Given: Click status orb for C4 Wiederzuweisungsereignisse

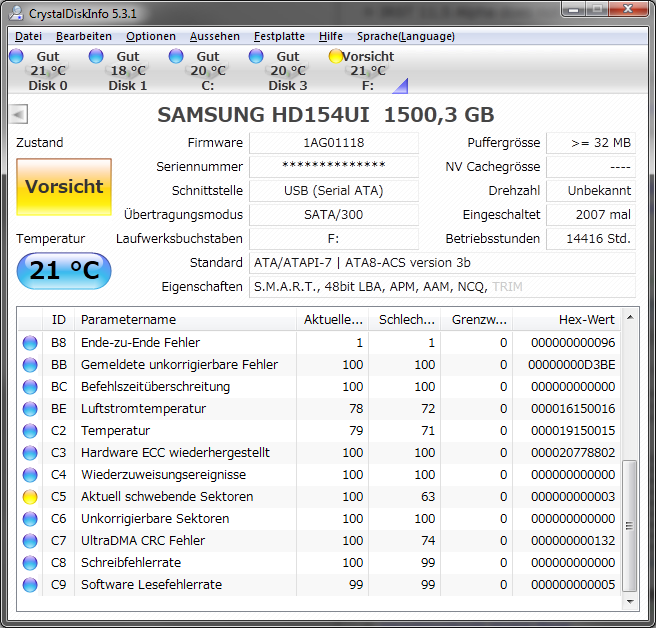Looking at the screenshot, I should pyautogui.click(x=30, y=474).
